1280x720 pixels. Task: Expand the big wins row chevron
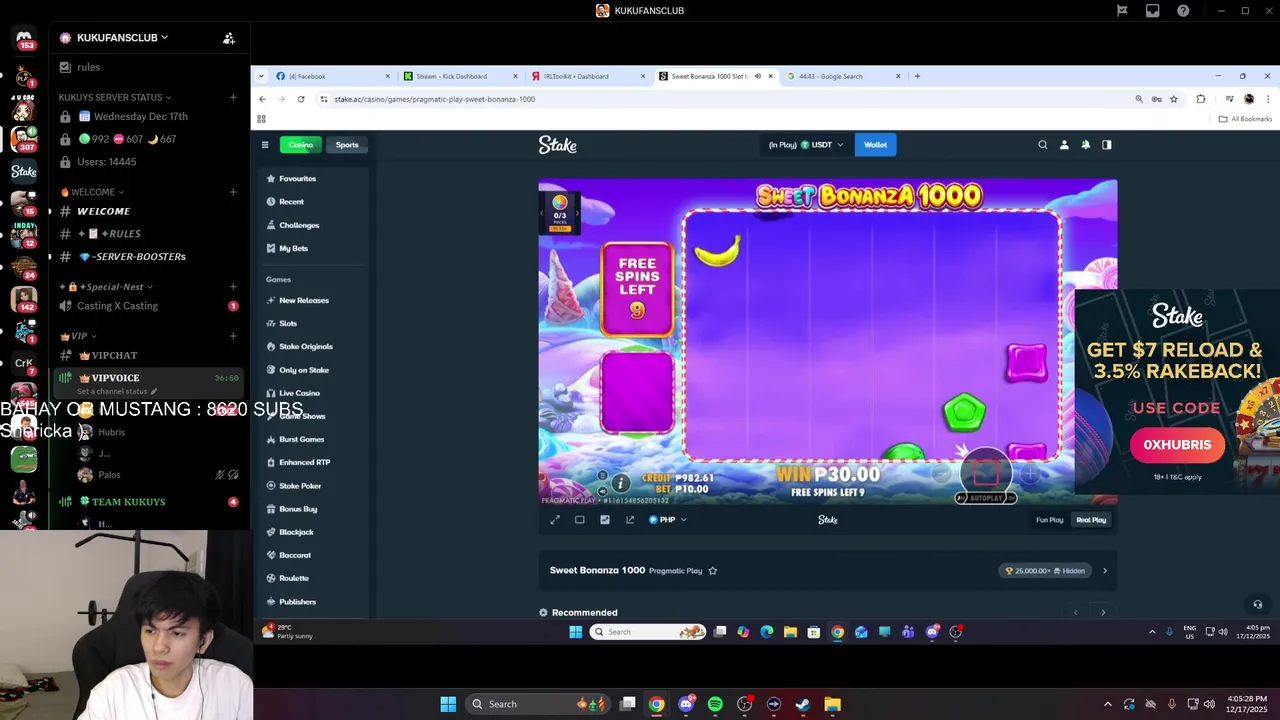[1105, 571]
